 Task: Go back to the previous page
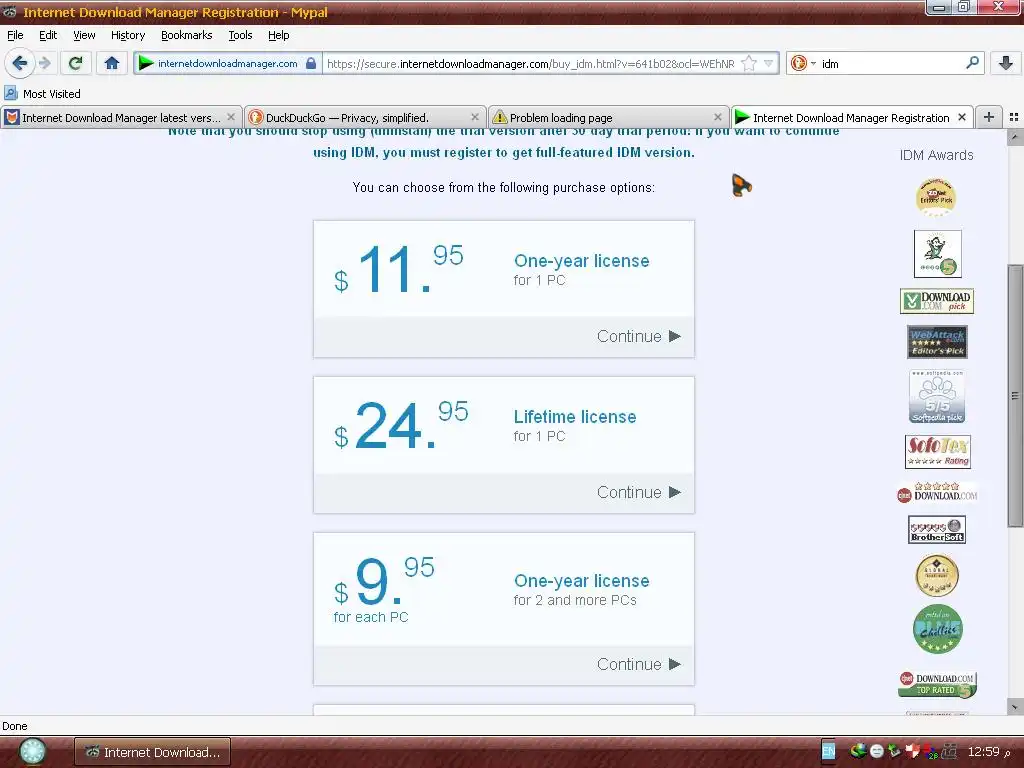(20, 63)
